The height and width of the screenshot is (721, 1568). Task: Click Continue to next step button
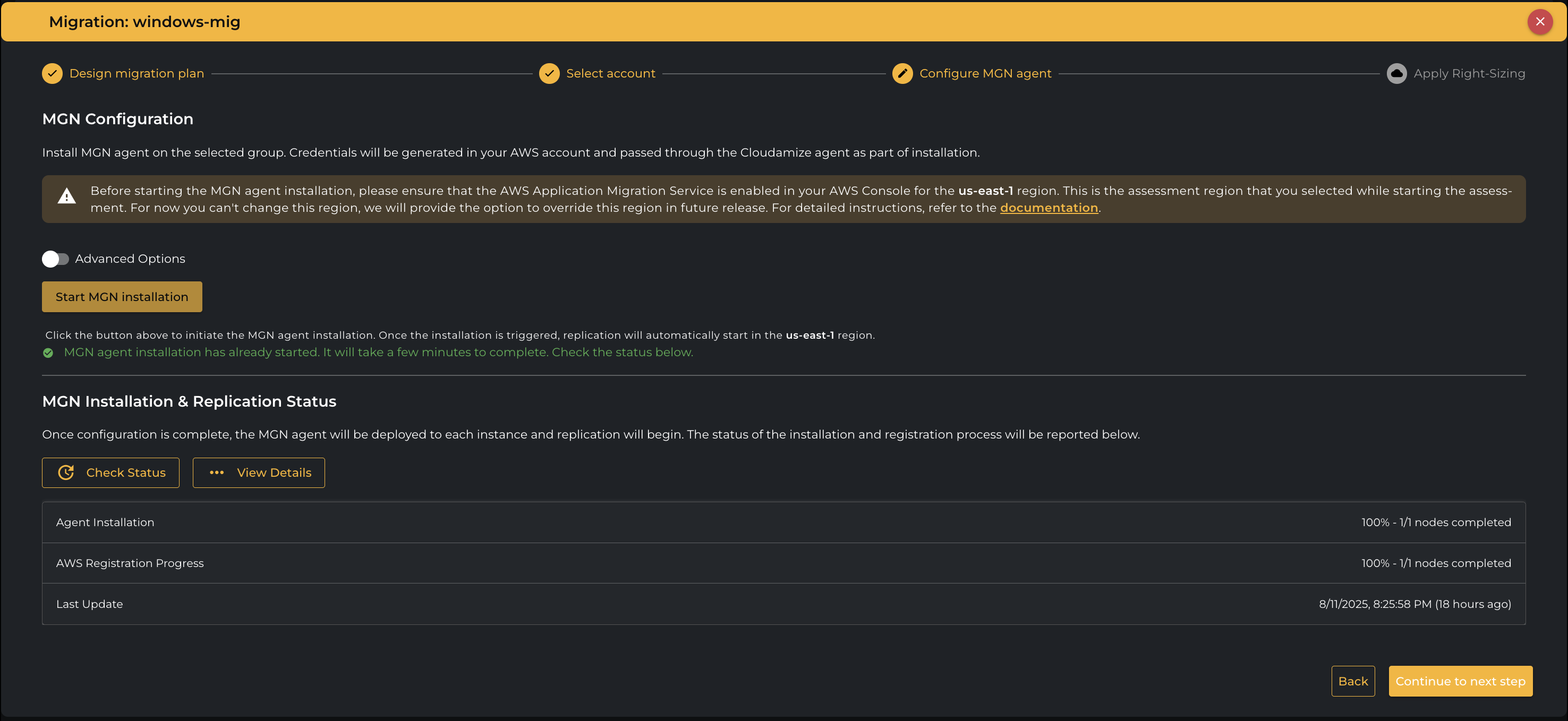click(x=1460, y=682)
